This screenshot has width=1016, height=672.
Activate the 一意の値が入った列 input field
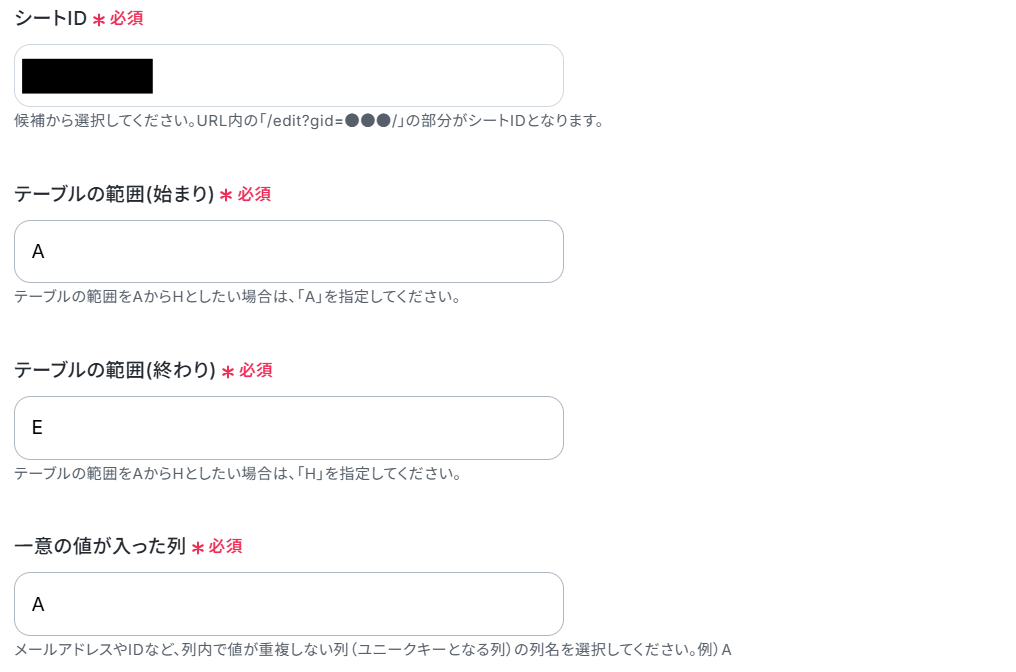pos(289,604)
